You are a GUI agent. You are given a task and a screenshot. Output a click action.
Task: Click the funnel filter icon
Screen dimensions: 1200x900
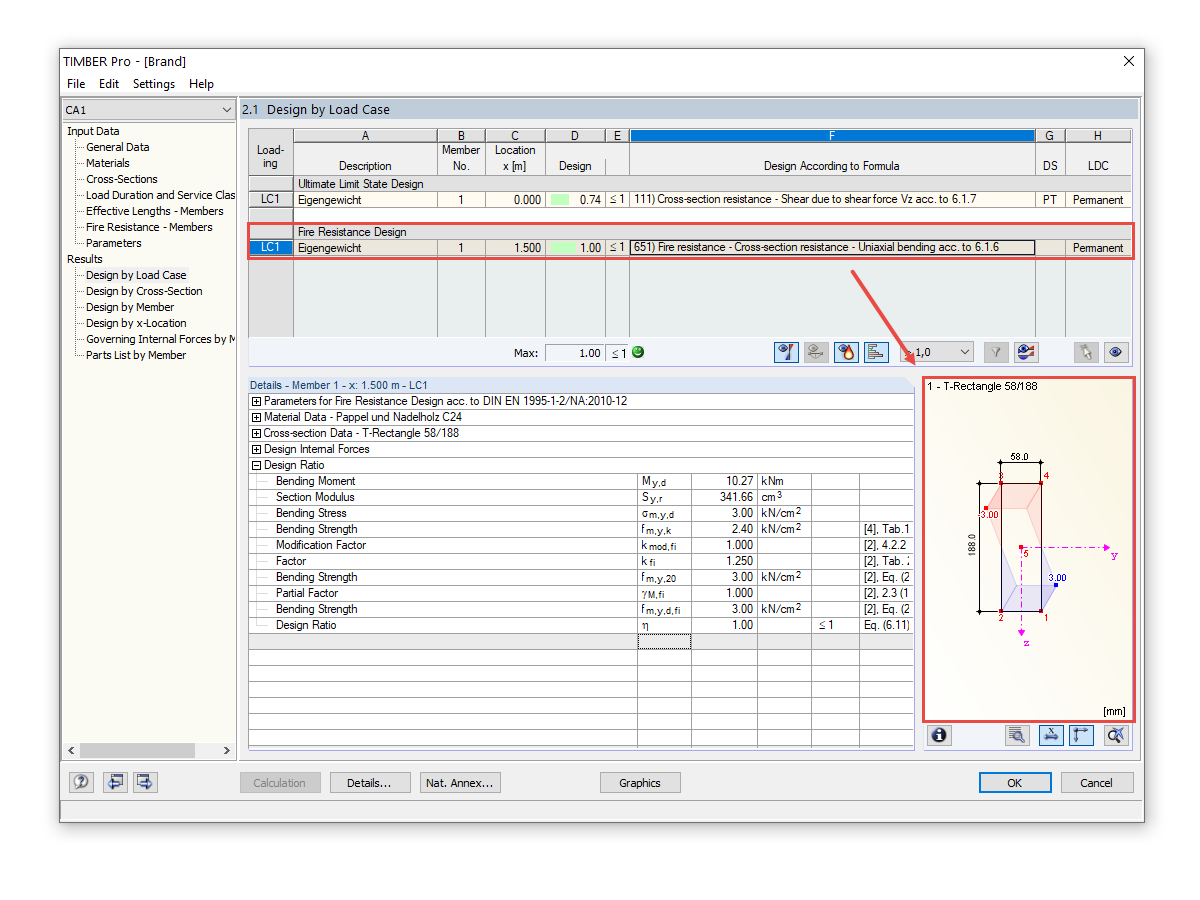[x=995, y=352]
